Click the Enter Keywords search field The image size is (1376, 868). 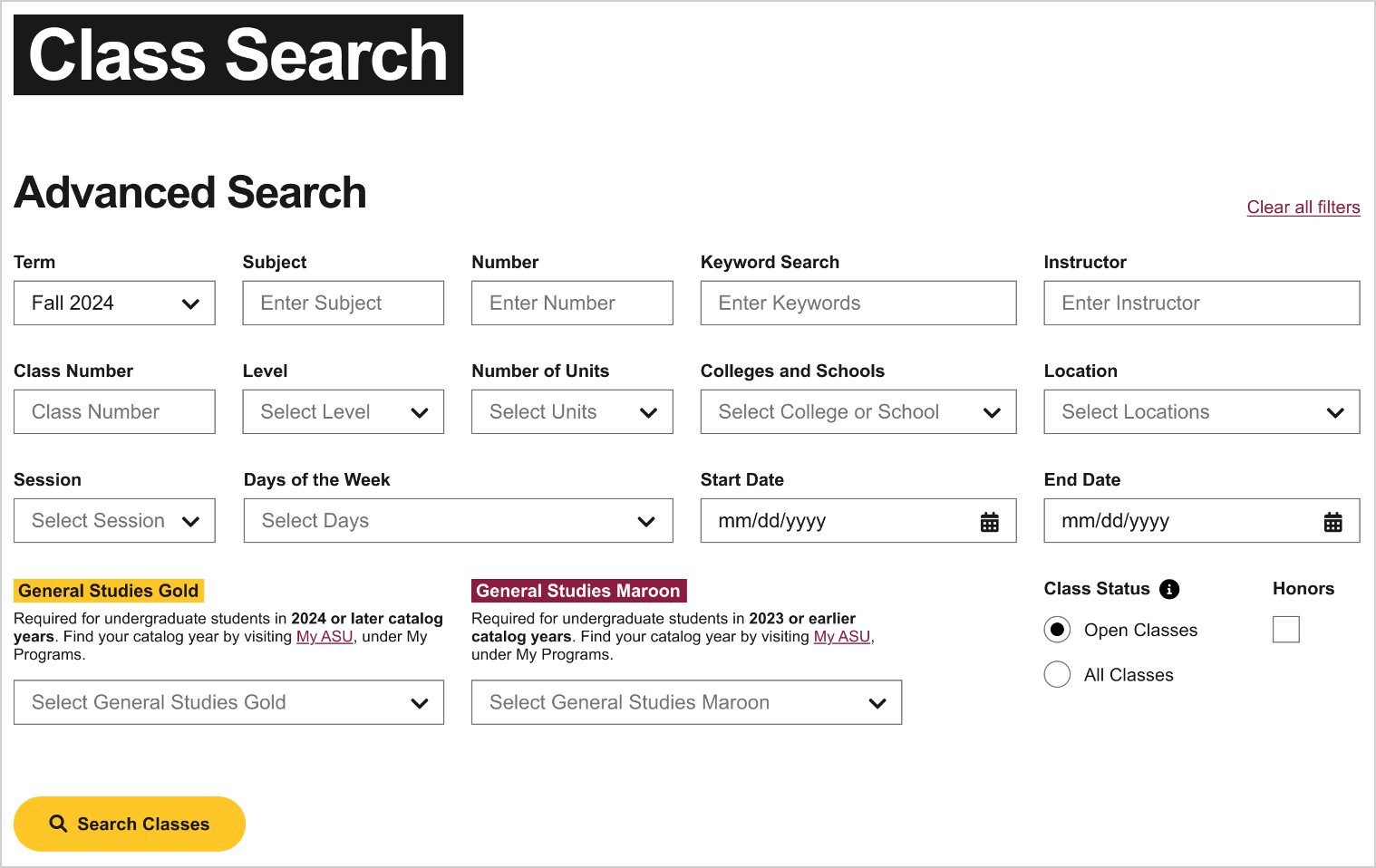[858, 303]
